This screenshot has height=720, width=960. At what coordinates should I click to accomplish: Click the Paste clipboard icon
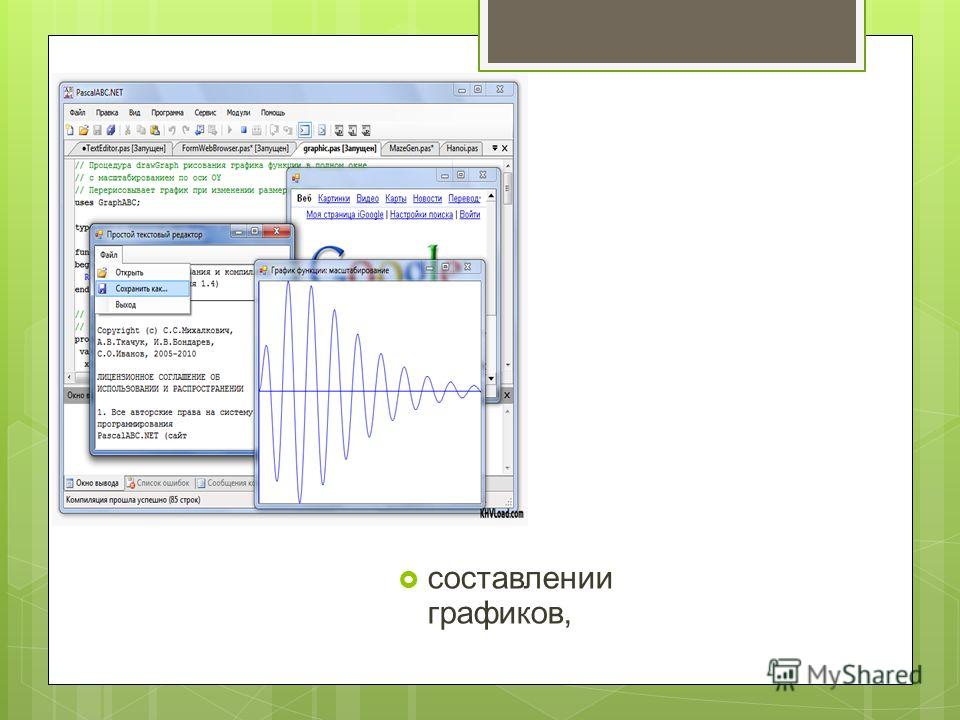click(x=155, y=130)
